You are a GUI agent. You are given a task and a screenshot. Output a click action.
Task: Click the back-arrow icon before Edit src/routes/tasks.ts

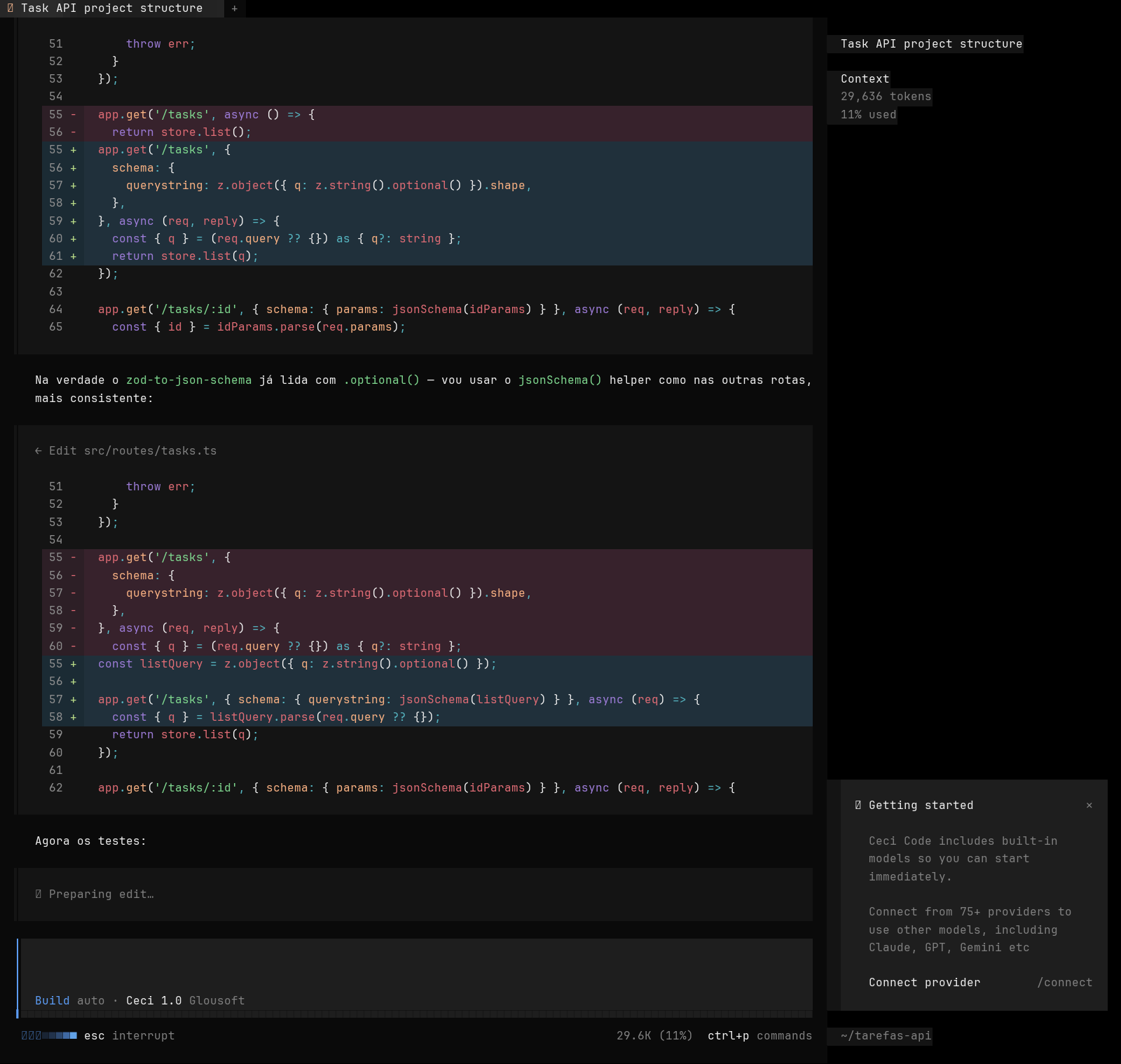click(39, 451)
